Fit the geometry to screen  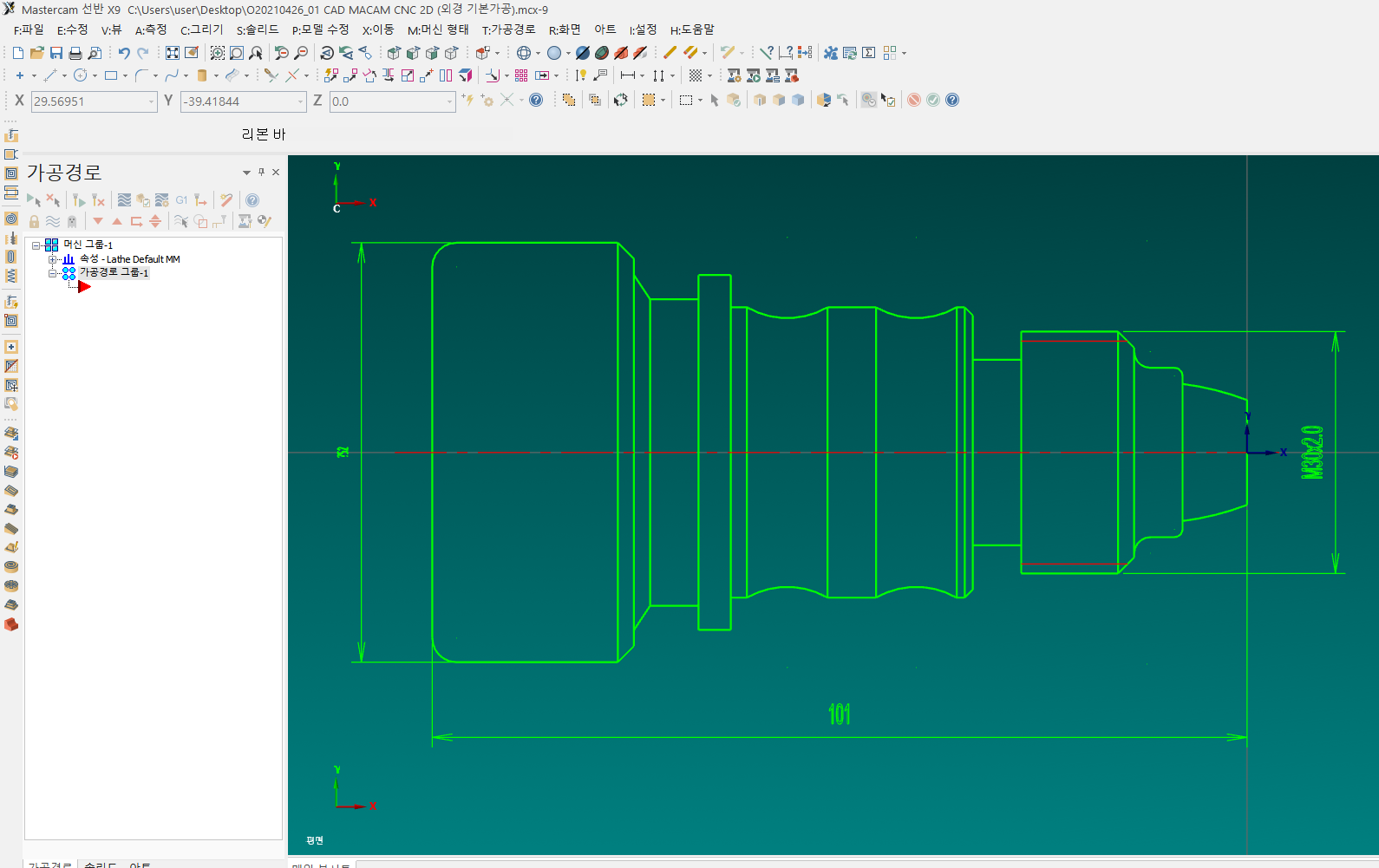tap(173, 53)
